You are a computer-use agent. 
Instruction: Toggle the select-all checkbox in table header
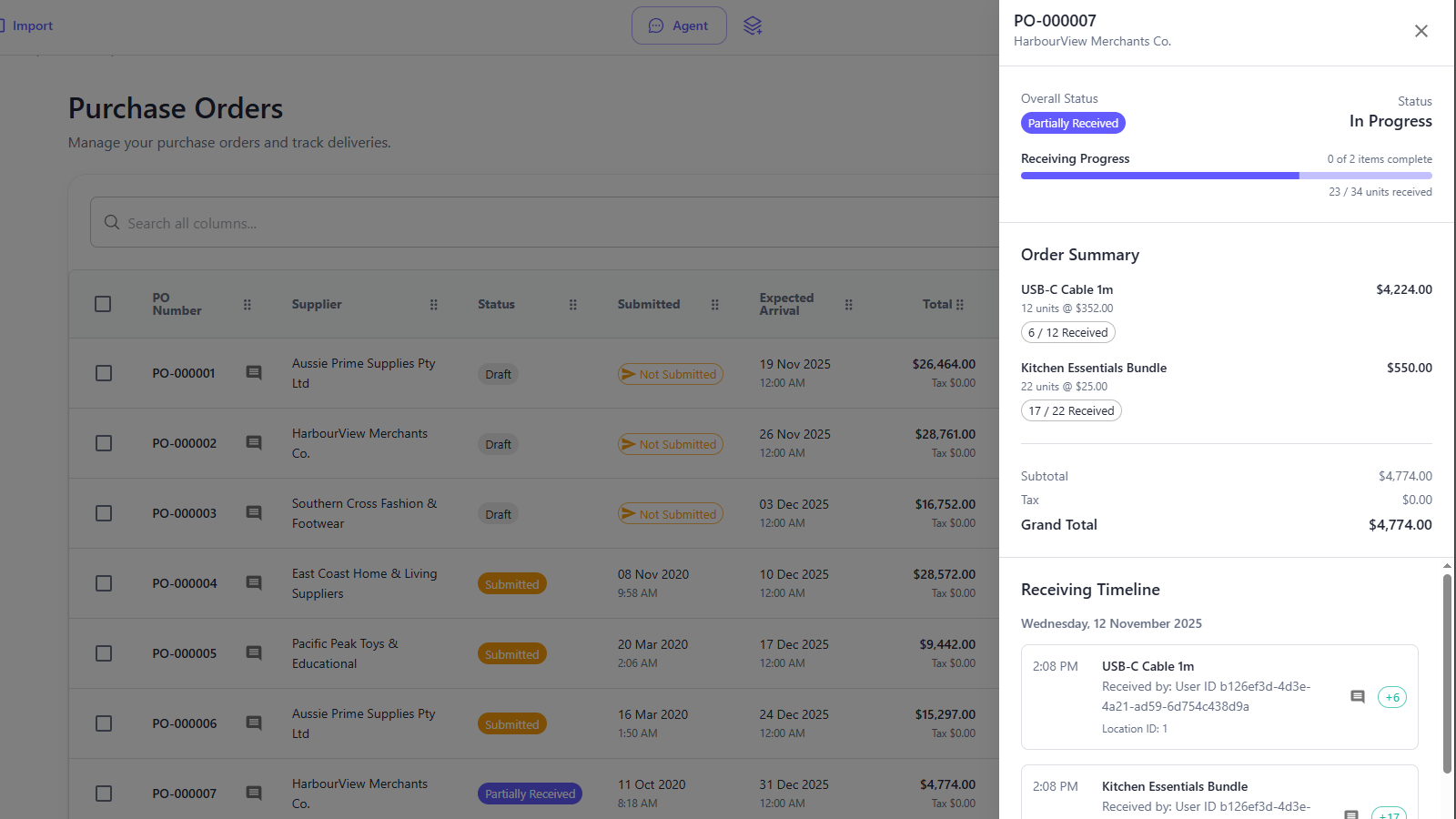click(x=103, y=304)
